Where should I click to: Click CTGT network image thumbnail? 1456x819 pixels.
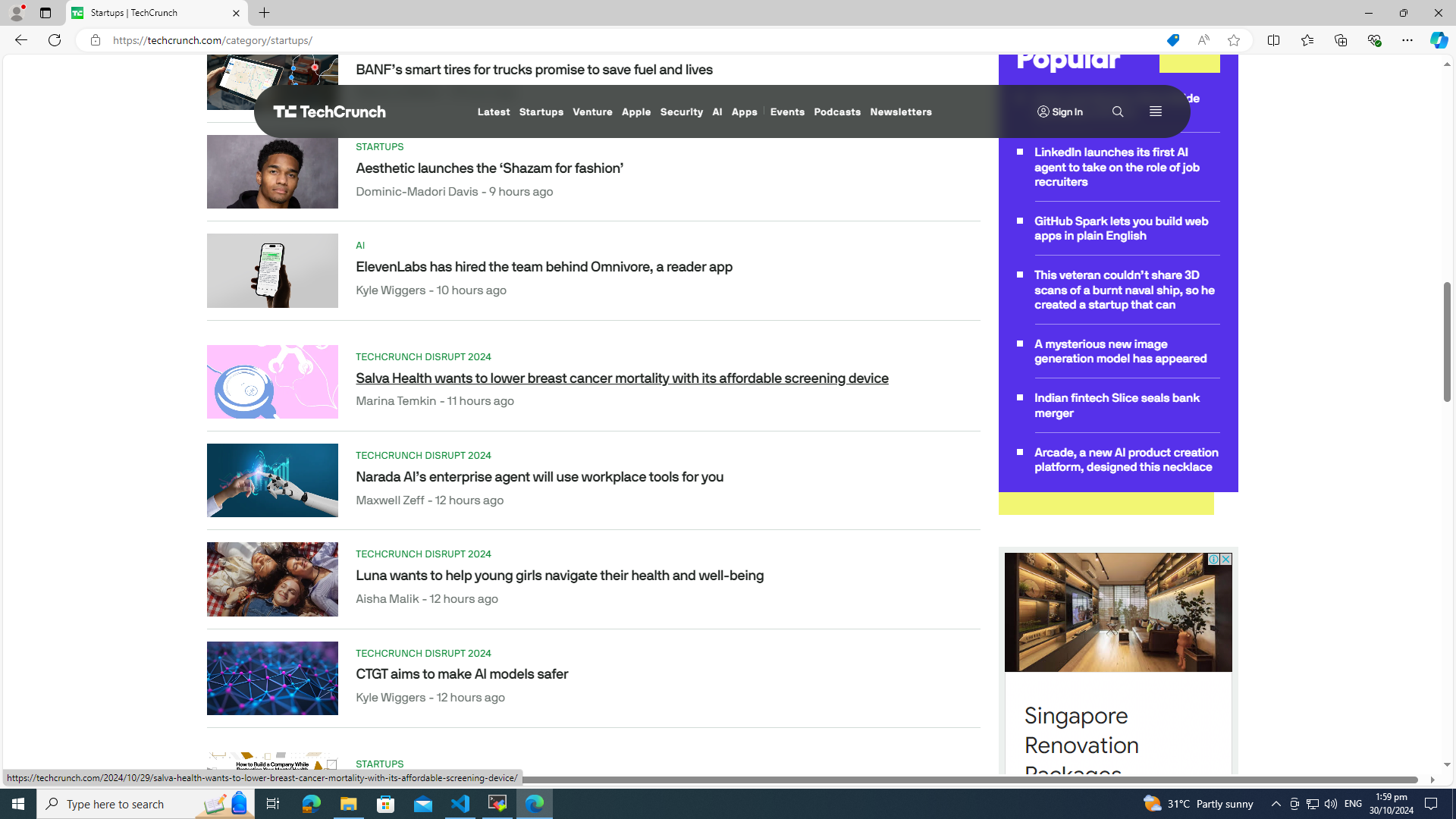272,679
